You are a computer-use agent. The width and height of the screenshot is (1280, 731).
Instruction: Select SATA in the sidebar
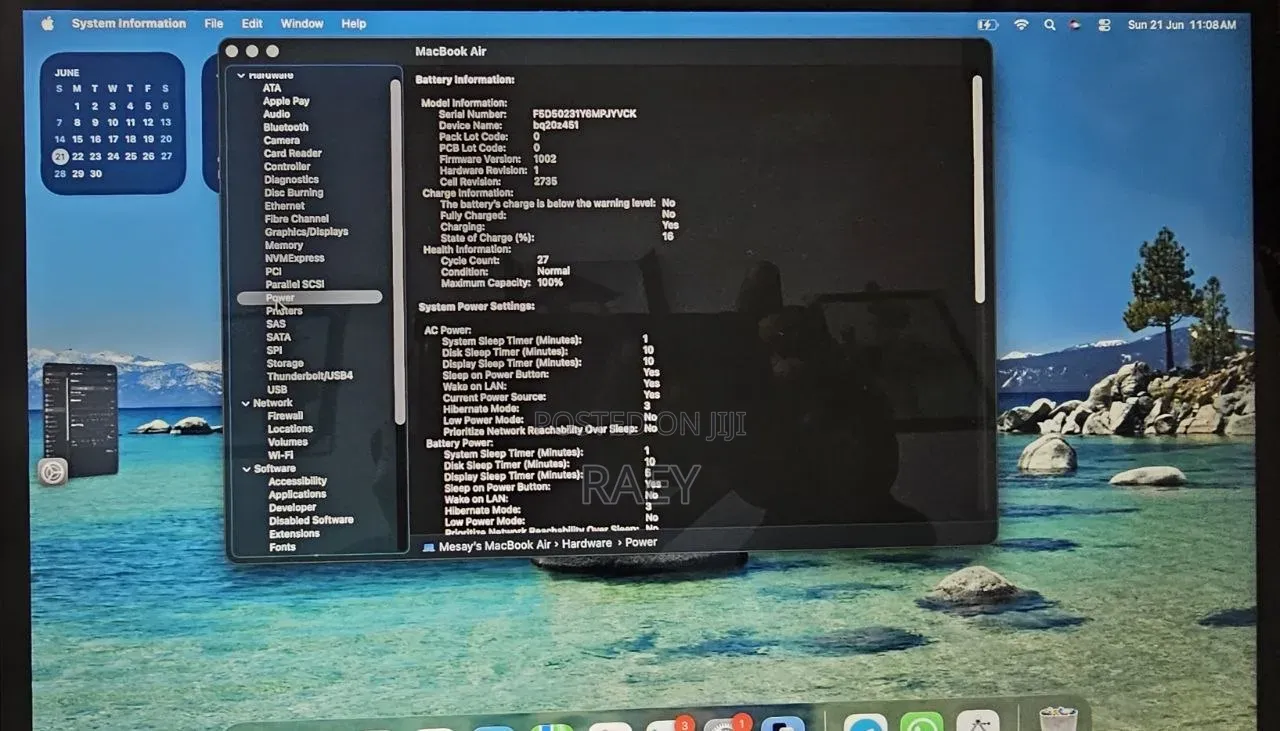(279, 337)
